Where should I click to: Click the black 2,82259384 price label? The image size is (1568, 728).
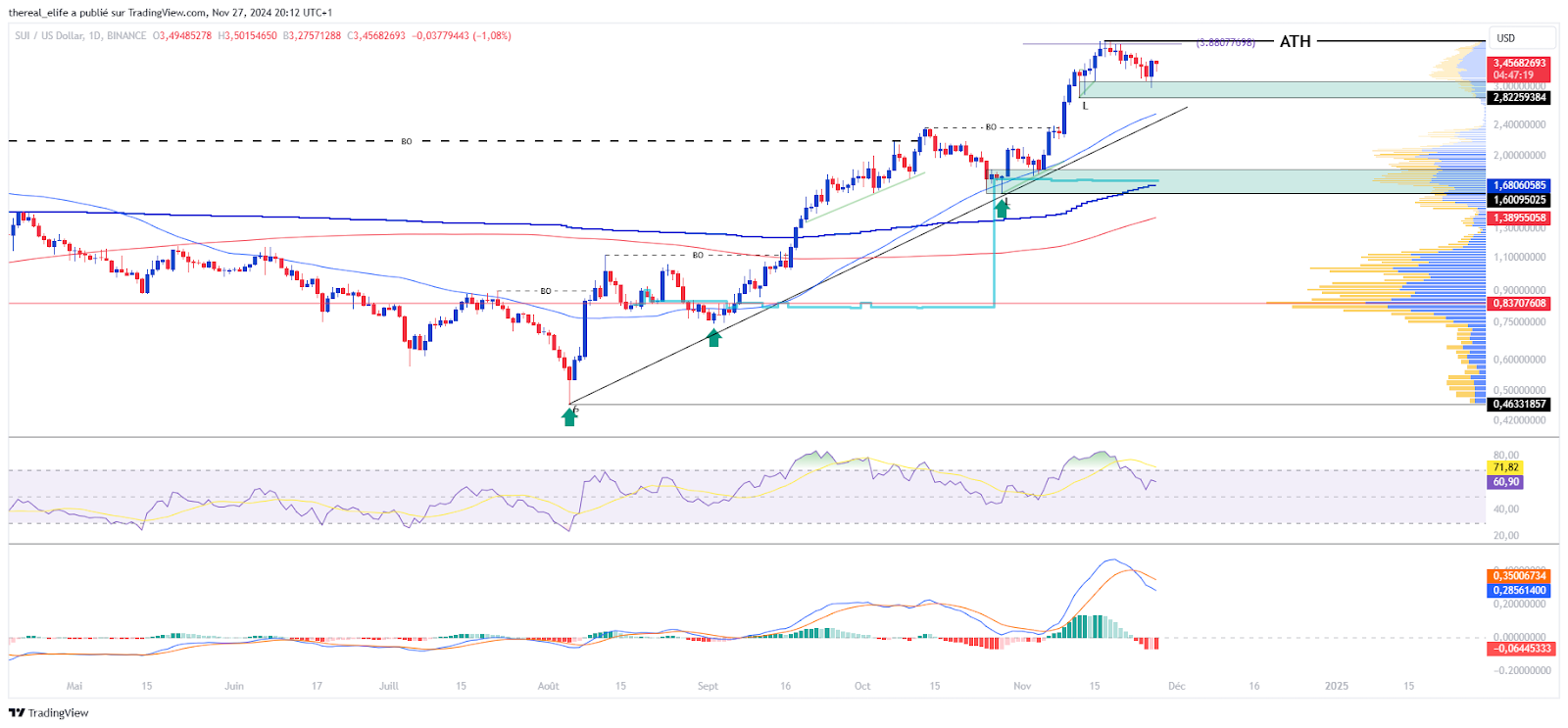click(x=1519, y=98)
